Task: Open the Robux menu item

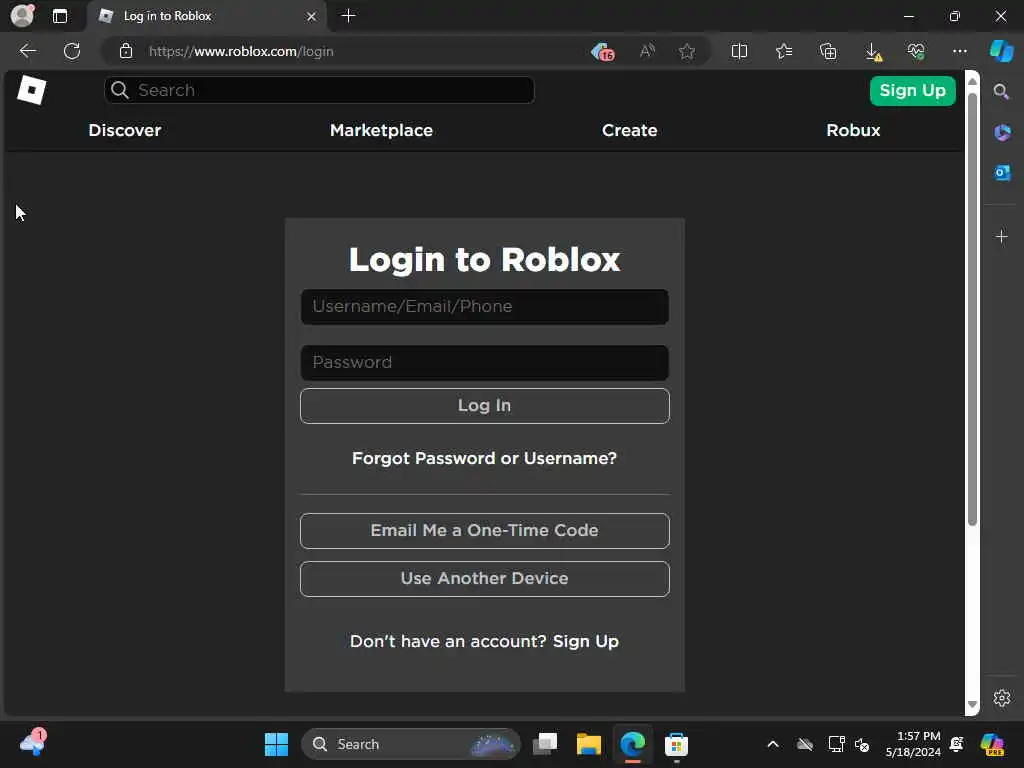Action: (853, 130)
